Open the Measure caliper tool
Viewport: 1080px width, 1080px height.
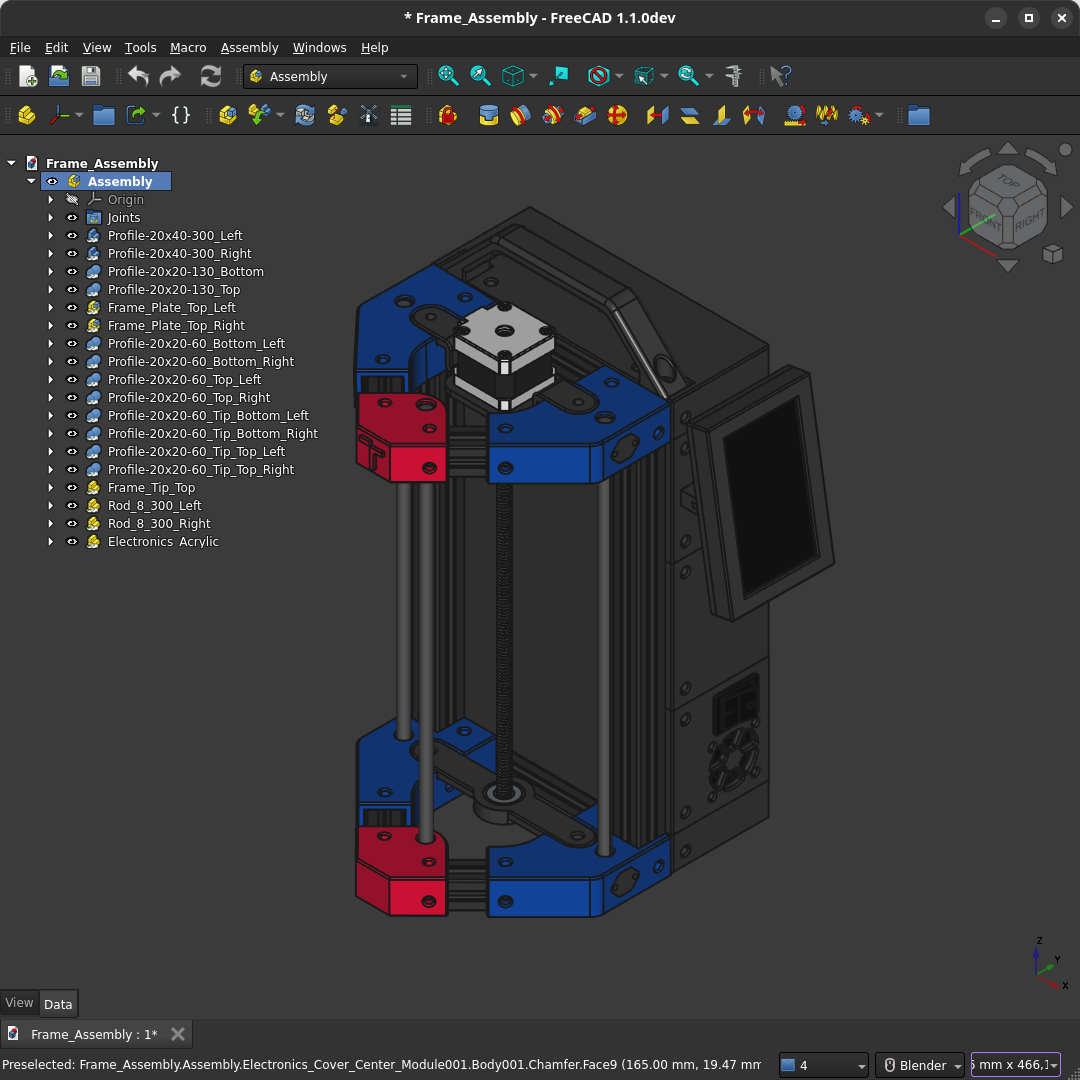pos(734,76)
